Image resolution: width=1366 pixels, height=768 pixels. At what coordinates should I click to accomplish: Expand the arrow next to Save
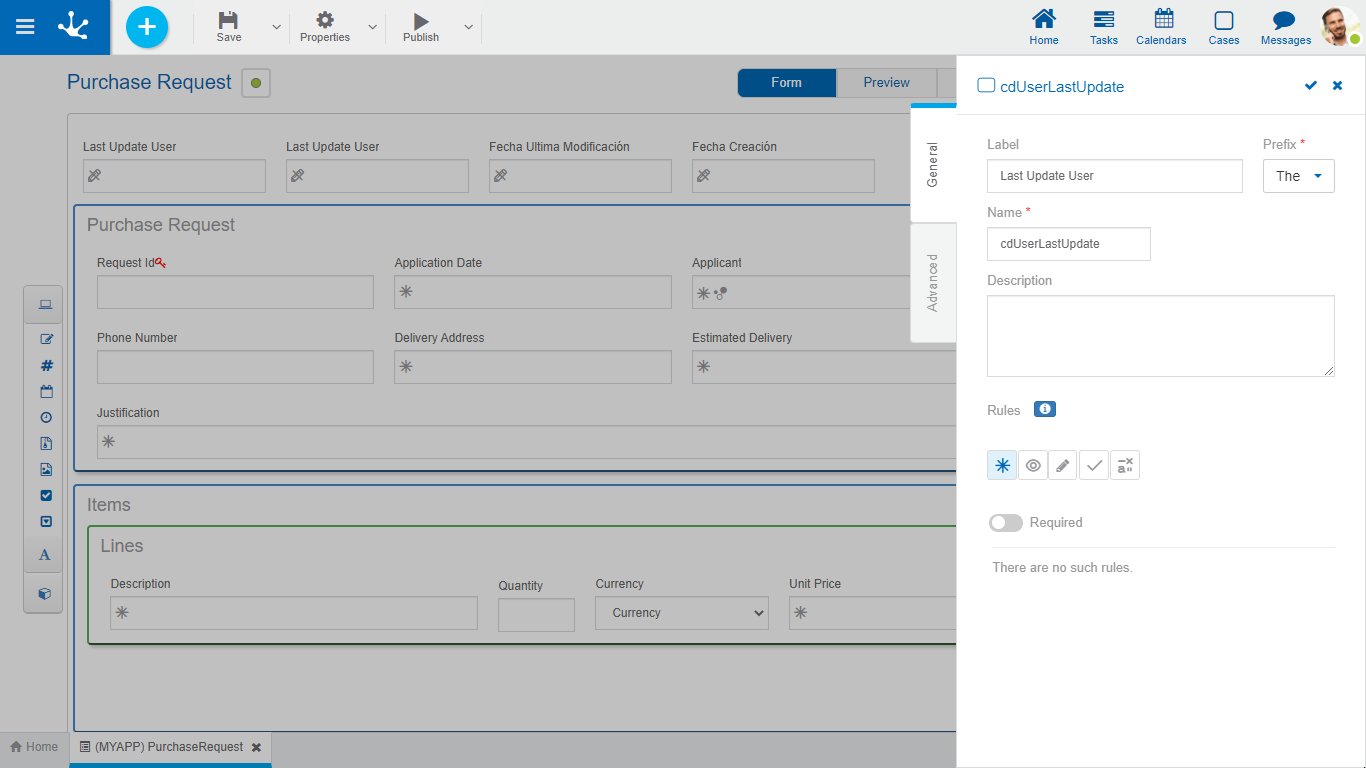point(277,27)
